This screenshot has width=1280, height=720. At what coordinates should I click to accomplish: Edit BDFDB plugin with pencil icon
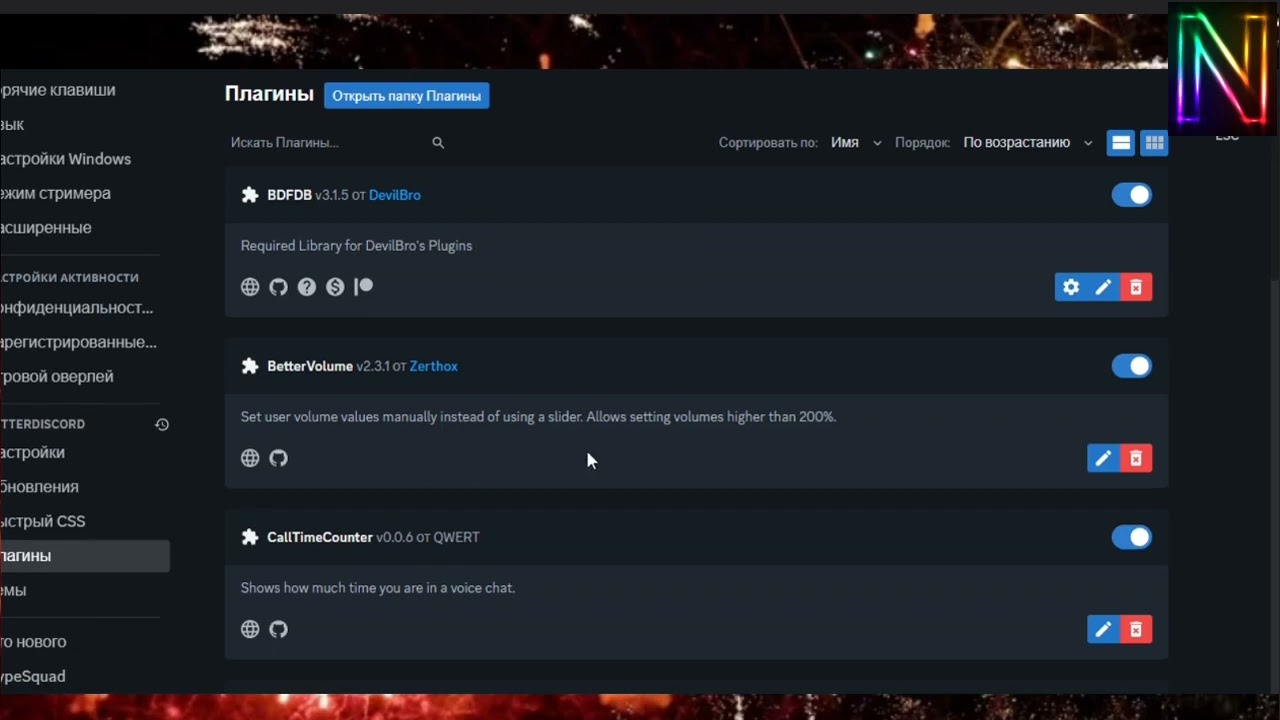1103,287
